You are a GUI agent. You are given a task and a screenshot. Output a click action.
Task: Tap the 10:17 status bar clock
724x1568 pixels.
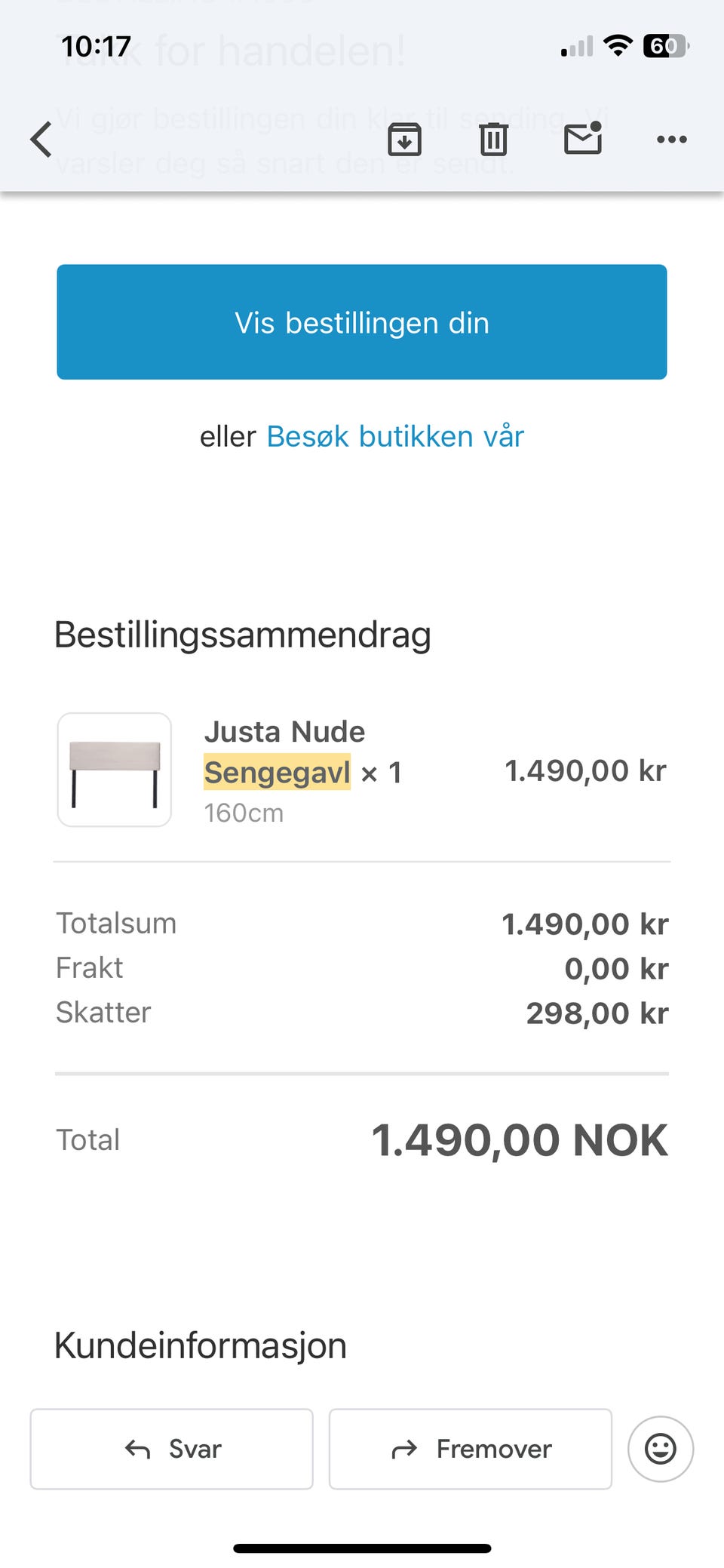pos(96,47)
